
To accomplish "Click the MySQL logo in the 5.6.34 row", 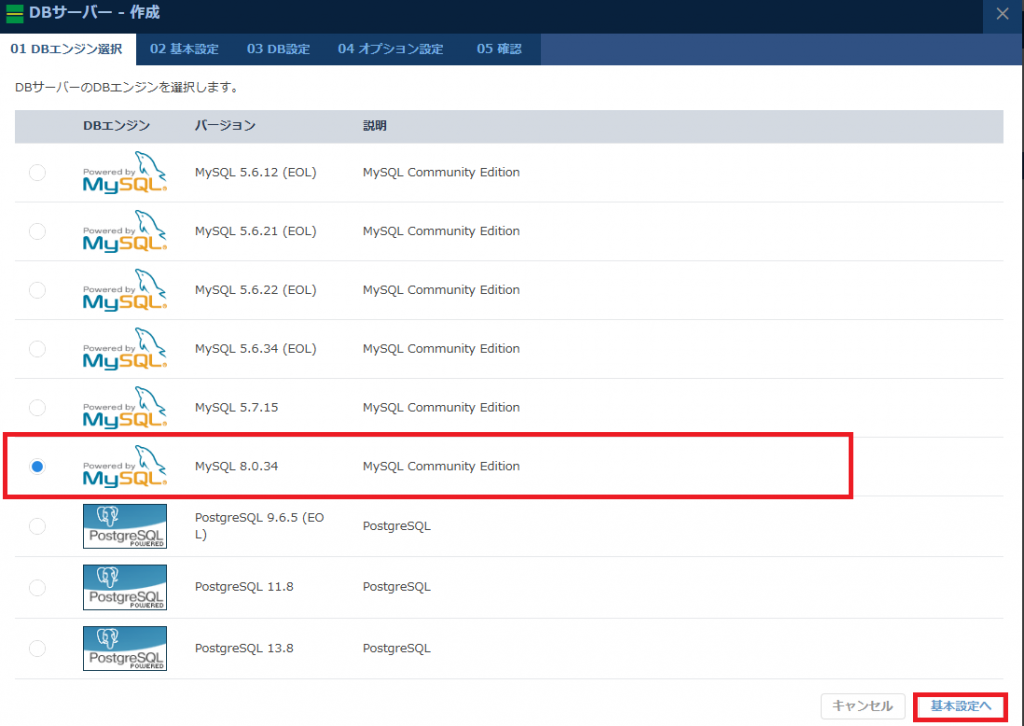I will coord(125,349).
